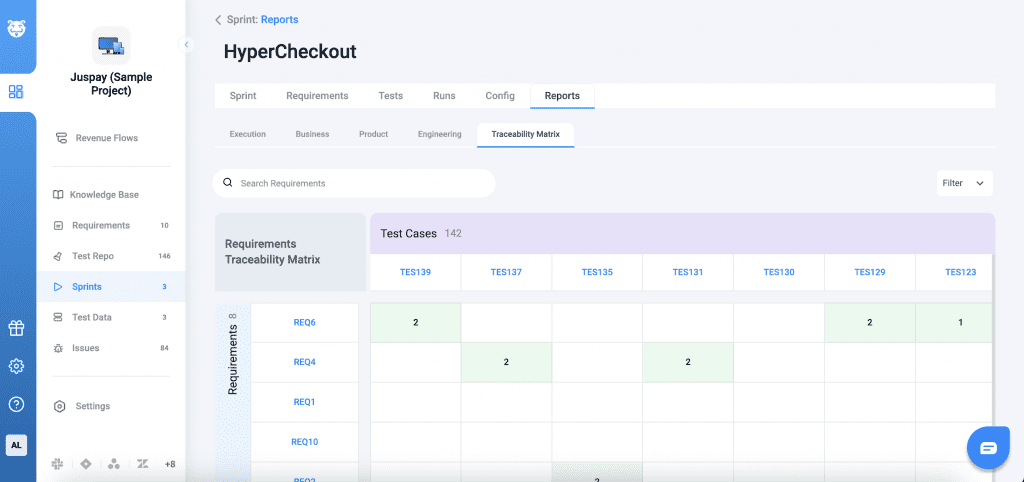Open the REQ6 requirement link
The height and width of the screenshot is (482, 1024).
[304, 323]
